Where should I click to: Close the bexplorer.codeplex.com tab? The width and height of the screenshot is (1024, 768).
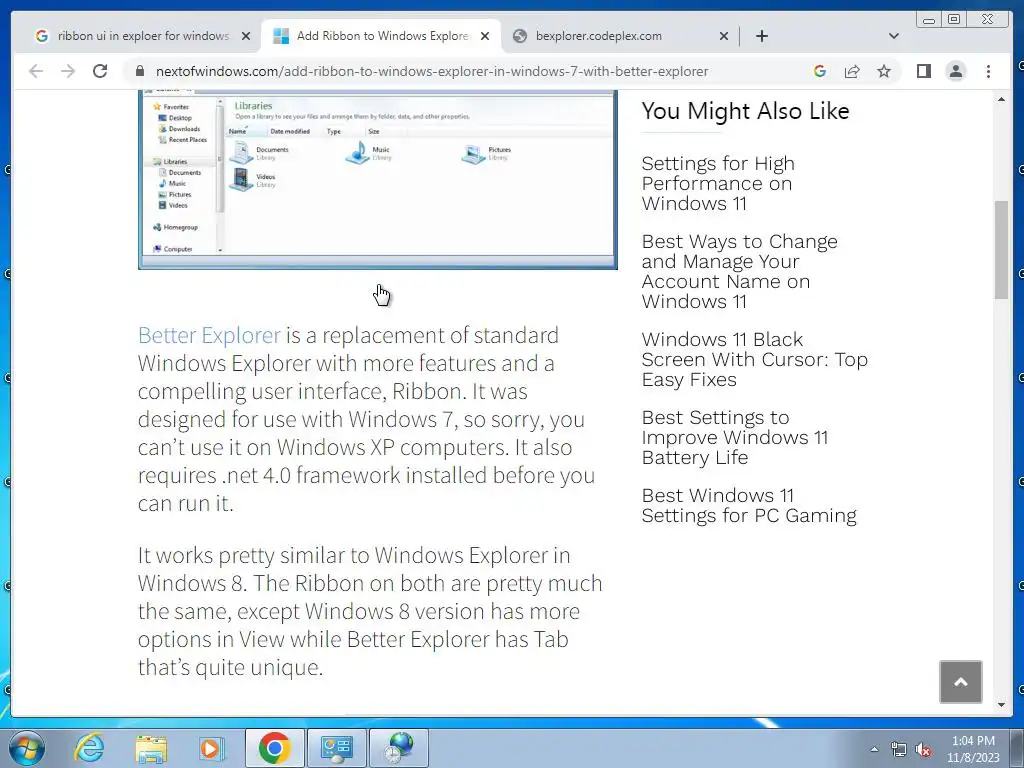coord(724,36)
